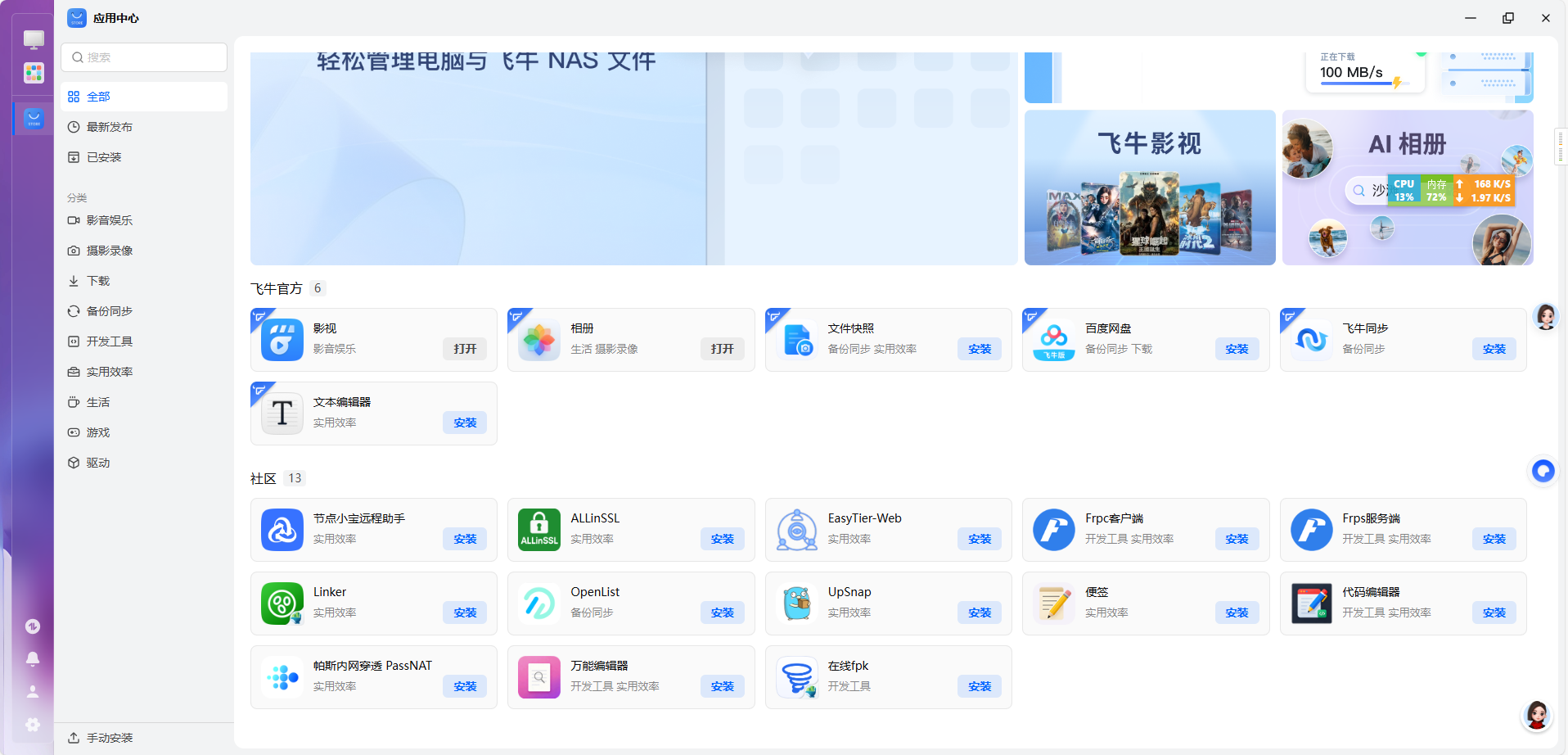Screen dimensions: 1568x755
Task: Click the 文本编辑器 T icon
Action: click(282, 414)
